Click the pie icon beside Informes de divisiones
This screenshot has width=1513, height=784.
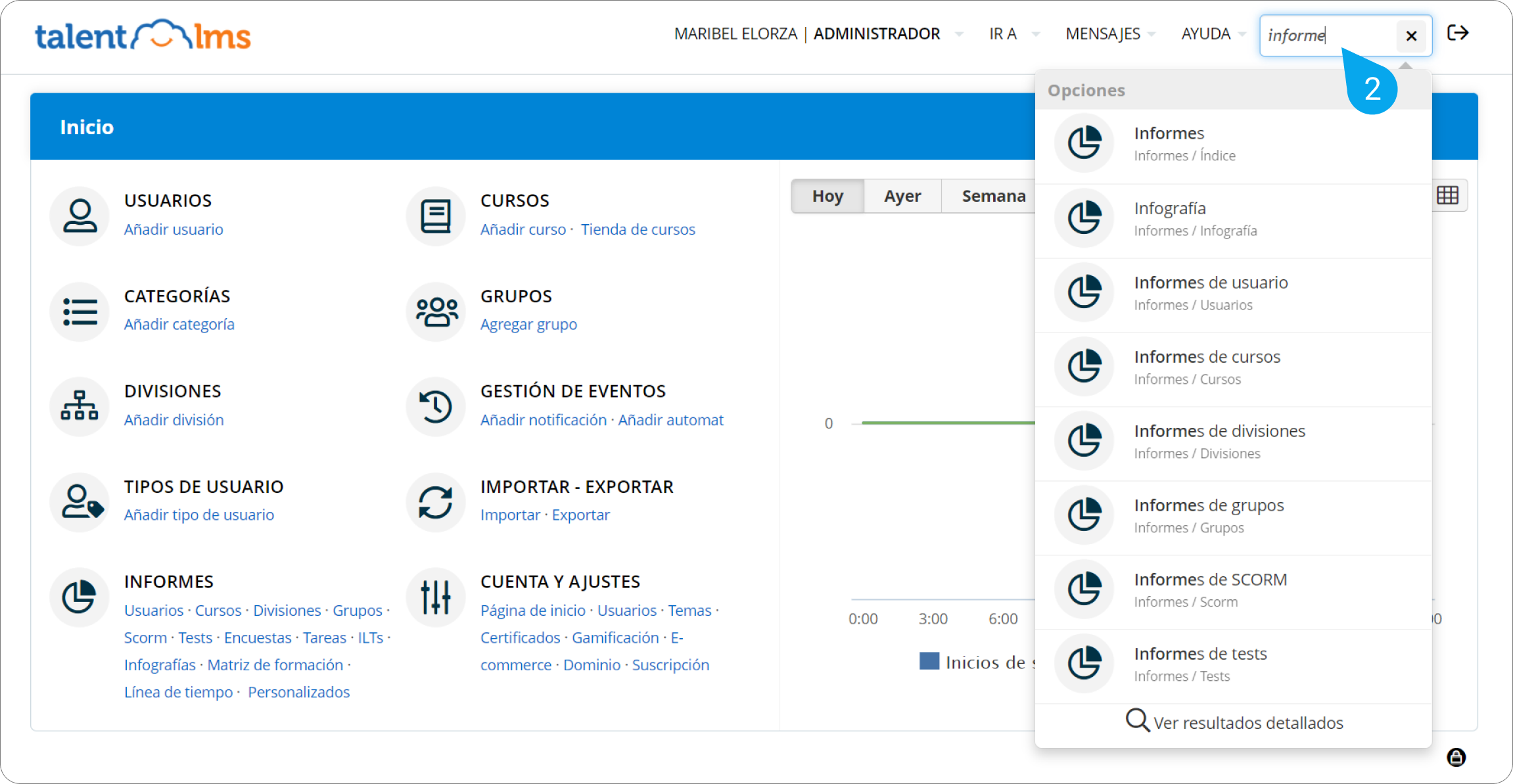[1084, 440]
